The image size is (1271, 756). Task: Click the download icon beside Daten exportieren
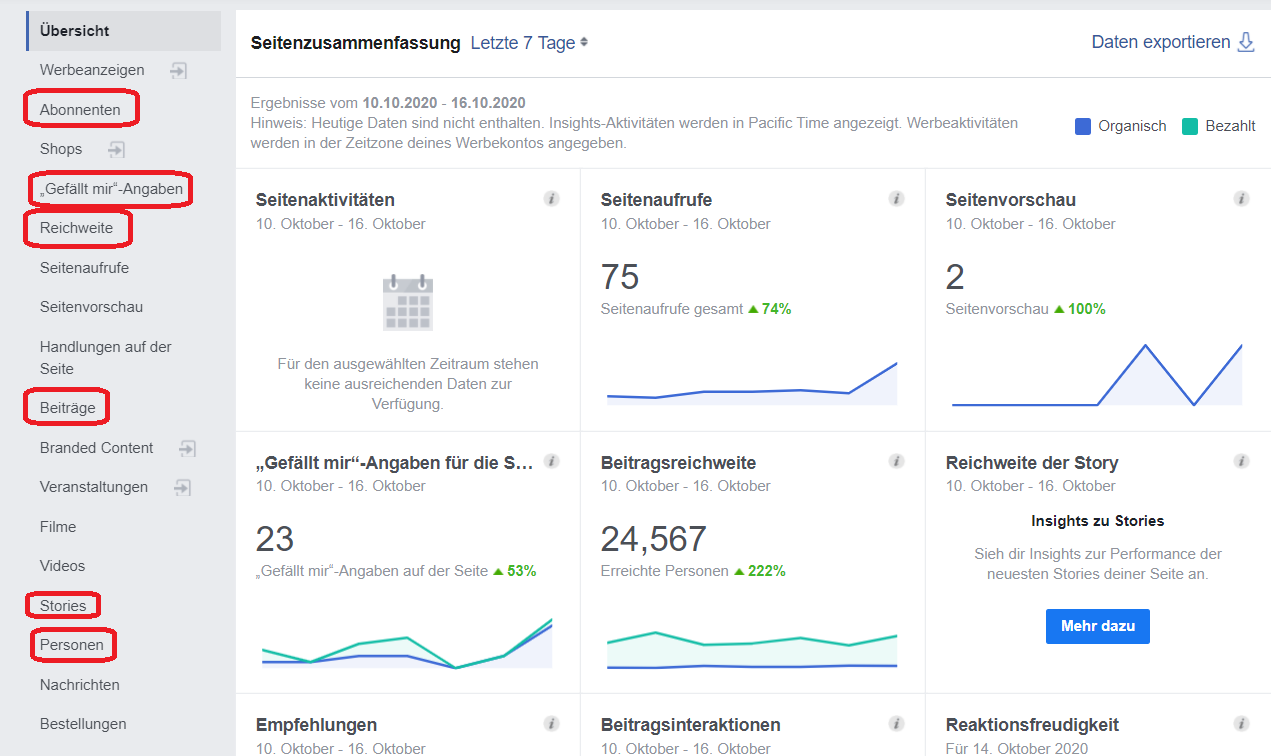tap(1246, 42)
